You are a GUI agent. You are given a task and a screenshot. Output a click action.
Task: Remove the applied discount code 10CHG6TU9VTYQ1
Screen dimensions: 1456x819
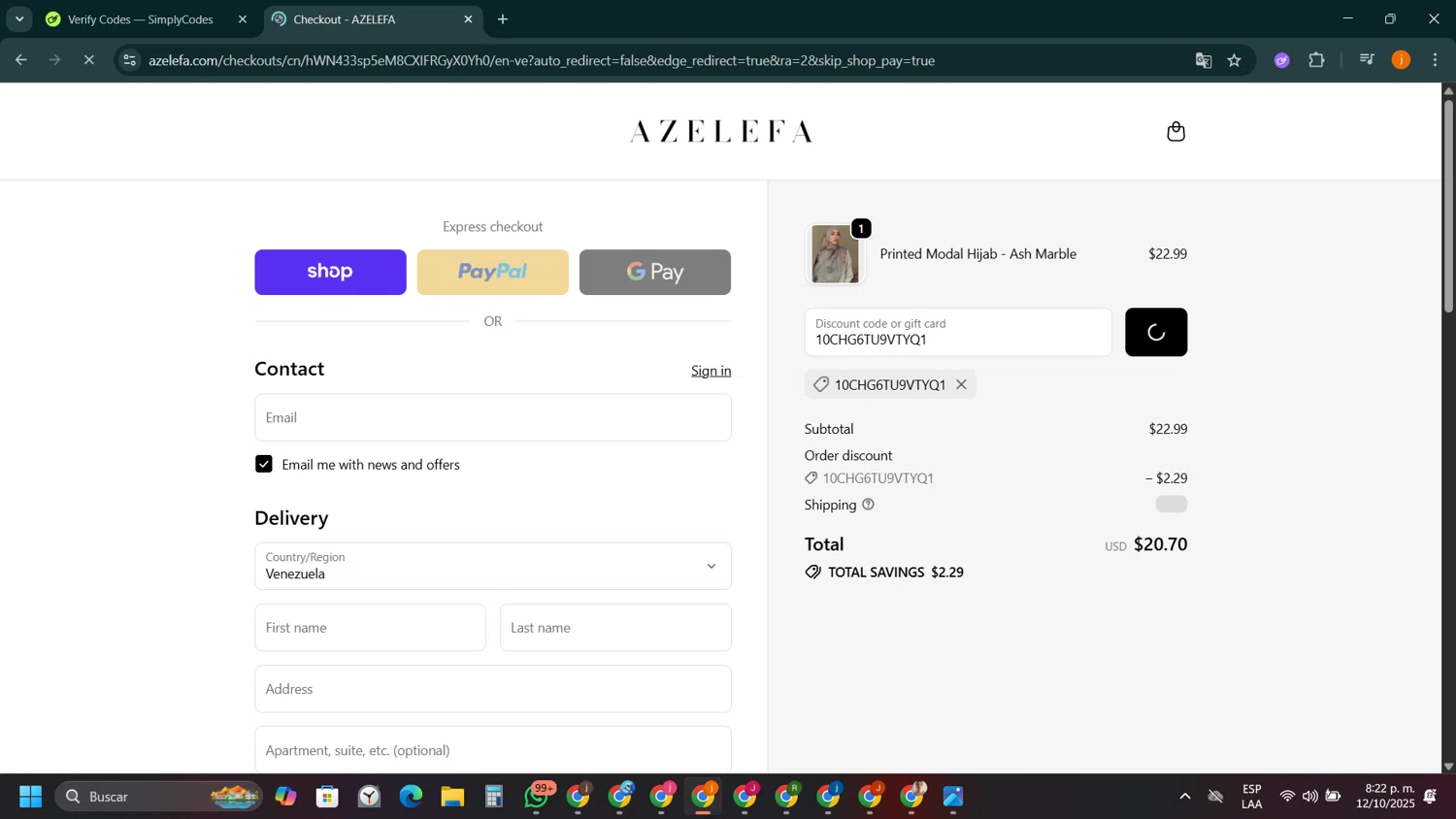click(x=961, y=384)
